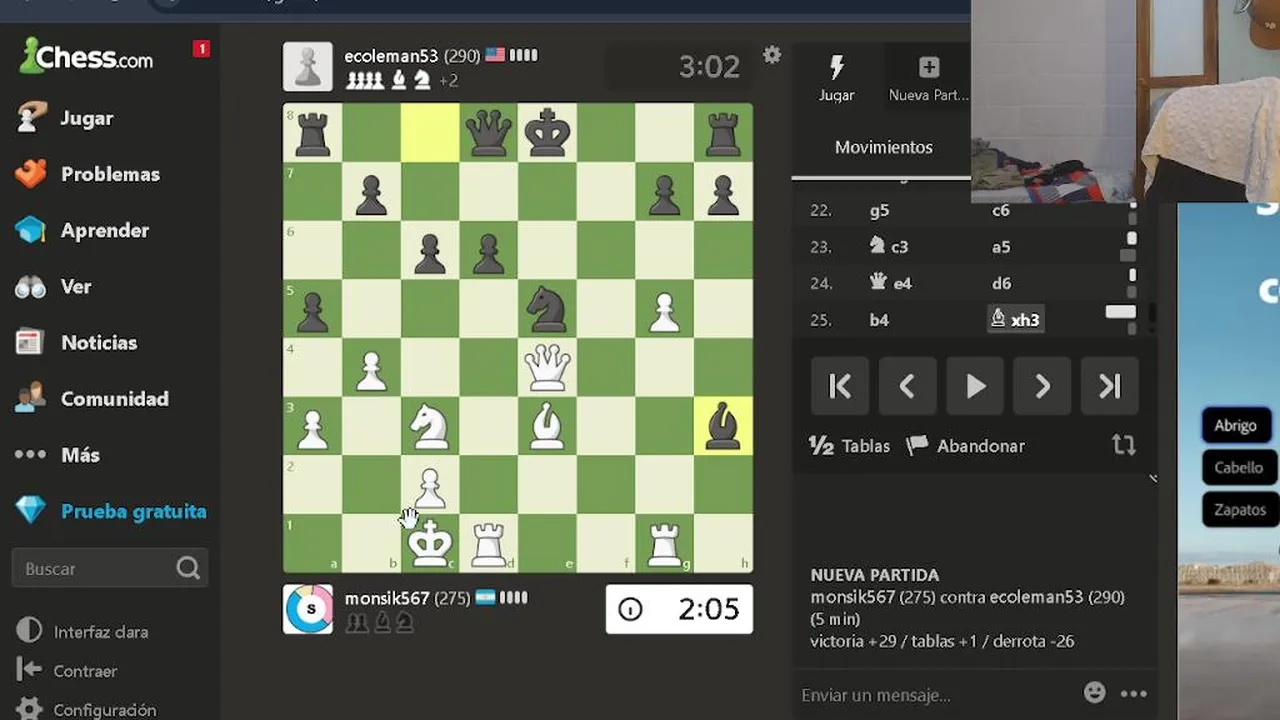Screen dimensions: 1280x720
Task: Offer a draw with Tablas
Action: 849,446
